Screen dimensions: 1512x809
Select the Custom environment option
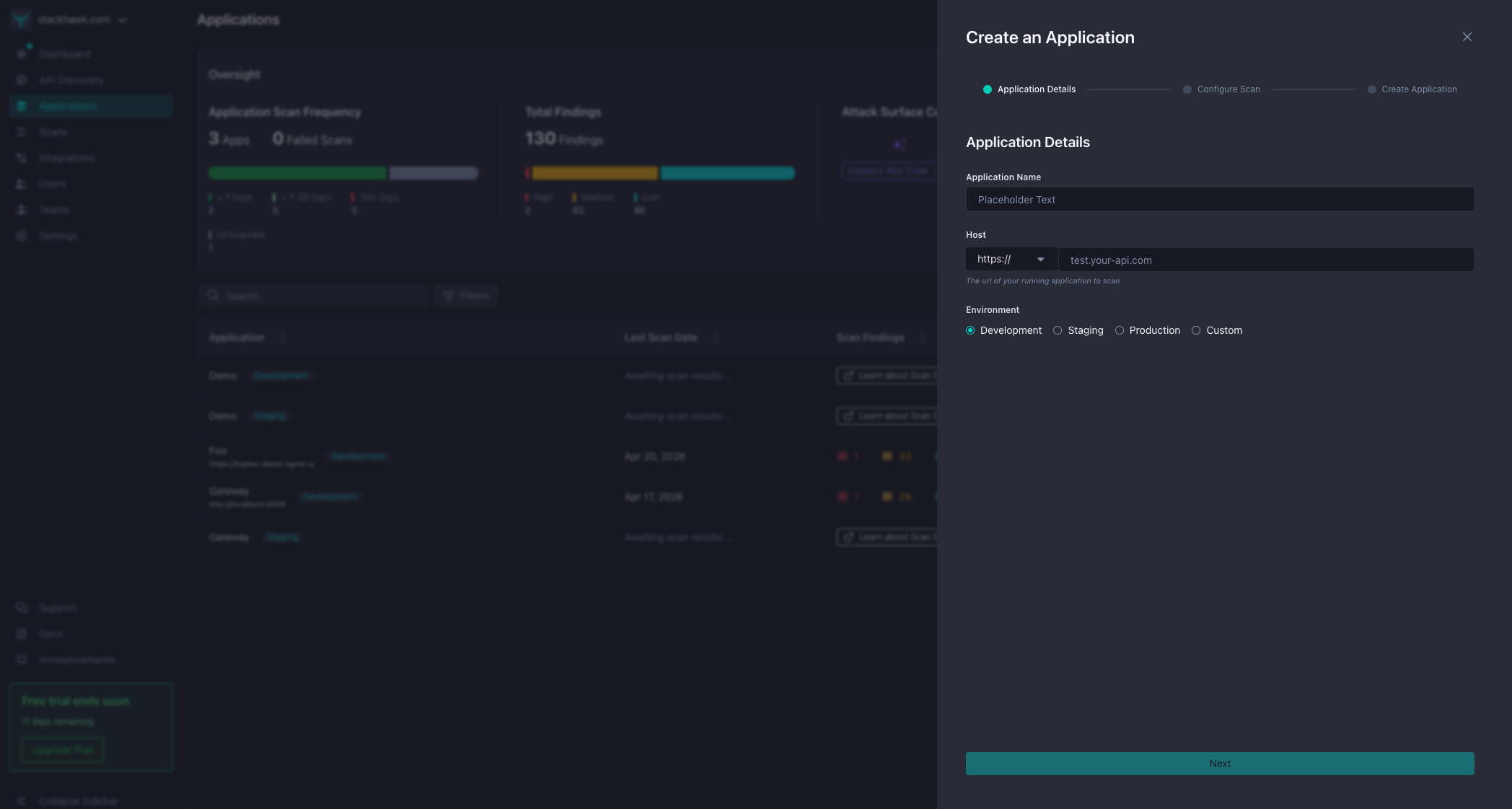(x=1196, y=330)
